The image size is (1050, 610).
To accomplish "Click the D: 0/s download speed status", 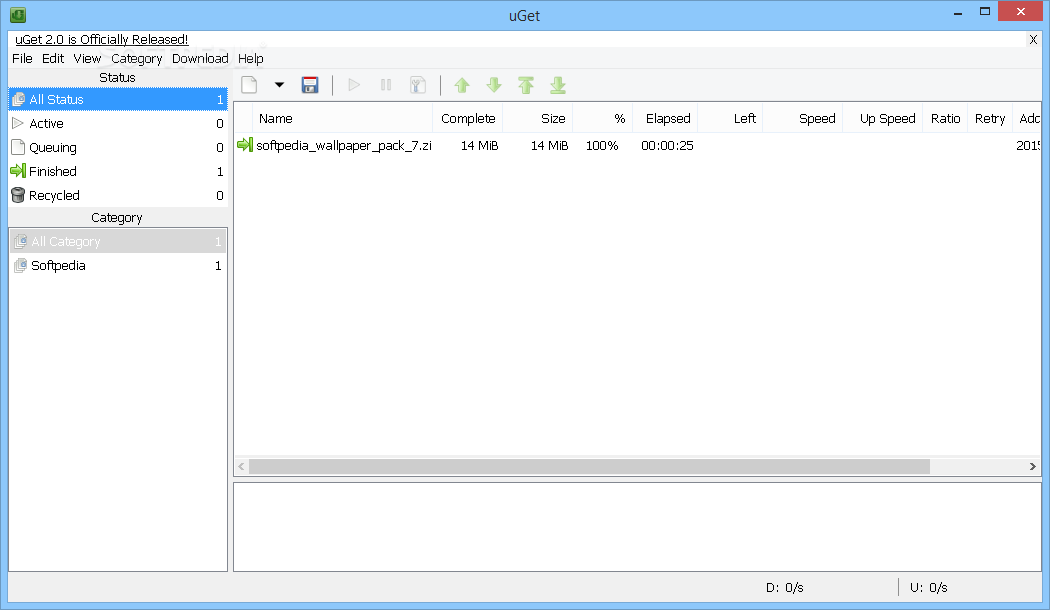I will [x=785, y=587].
